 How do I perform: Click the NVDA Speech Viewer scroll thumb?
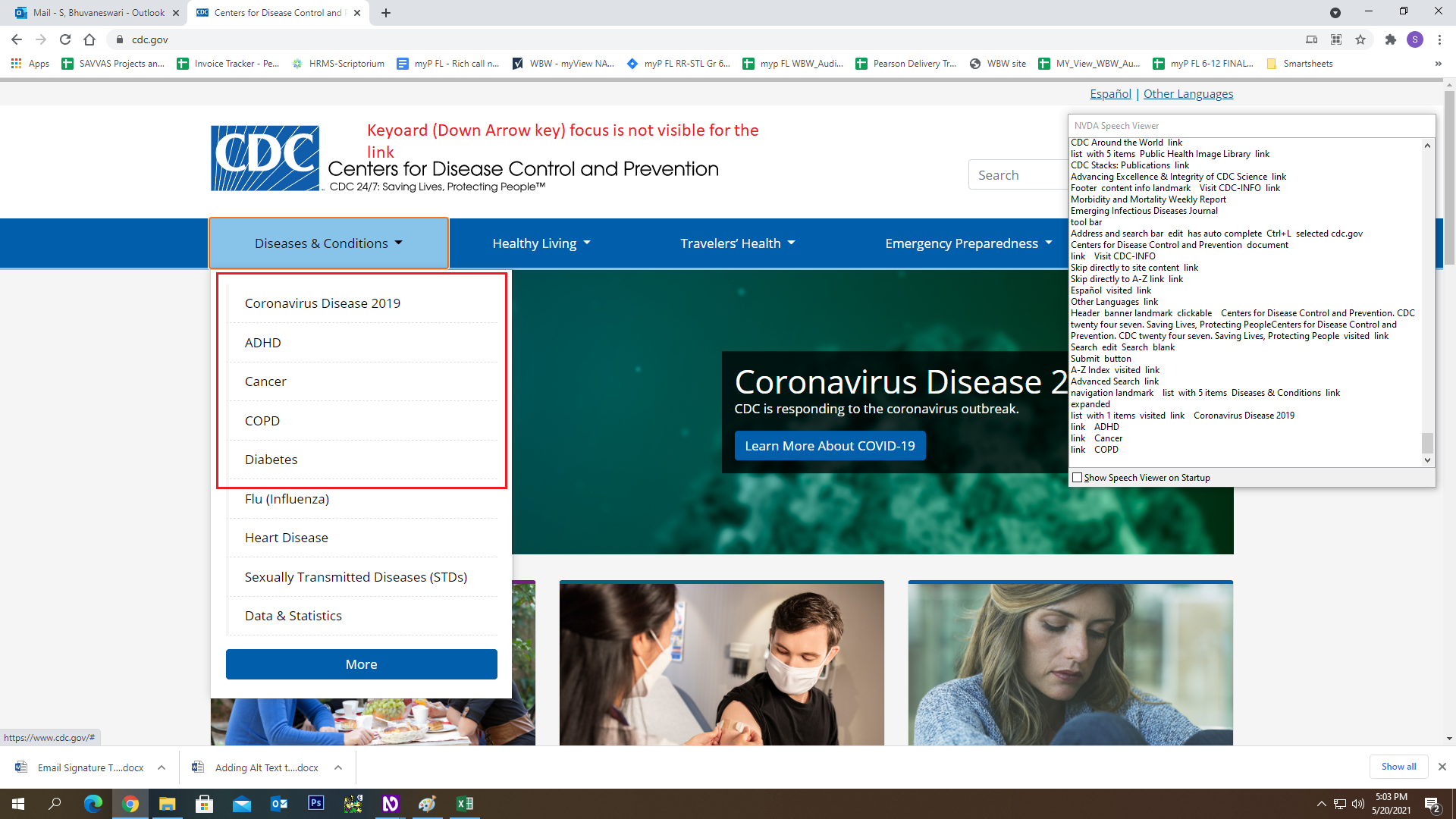(1427, 442)
